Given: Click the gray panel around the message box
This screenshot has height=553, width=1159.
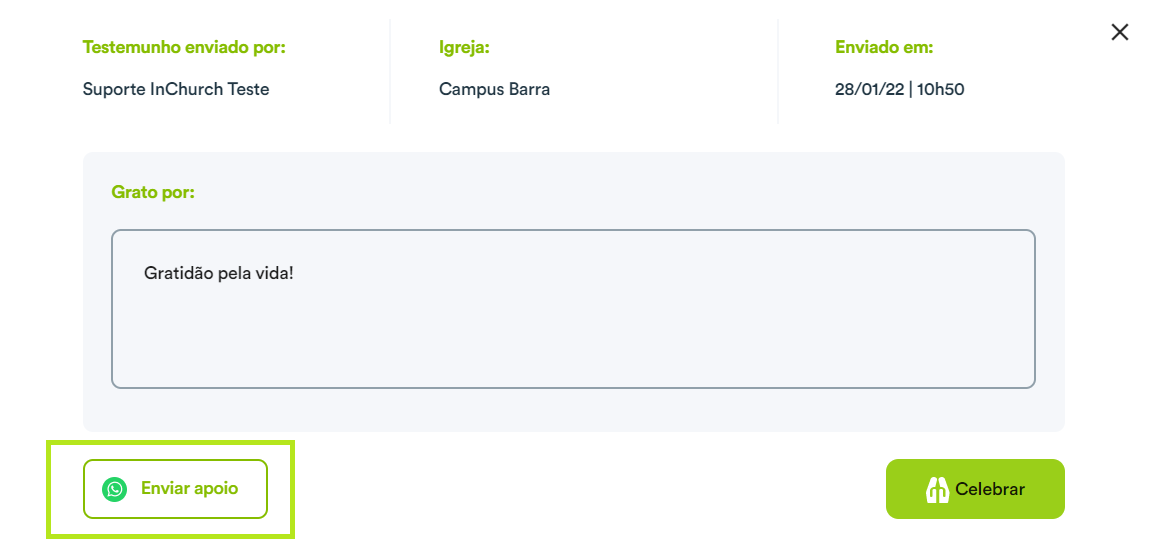Looking at the screenshot, I should [573, 410].
